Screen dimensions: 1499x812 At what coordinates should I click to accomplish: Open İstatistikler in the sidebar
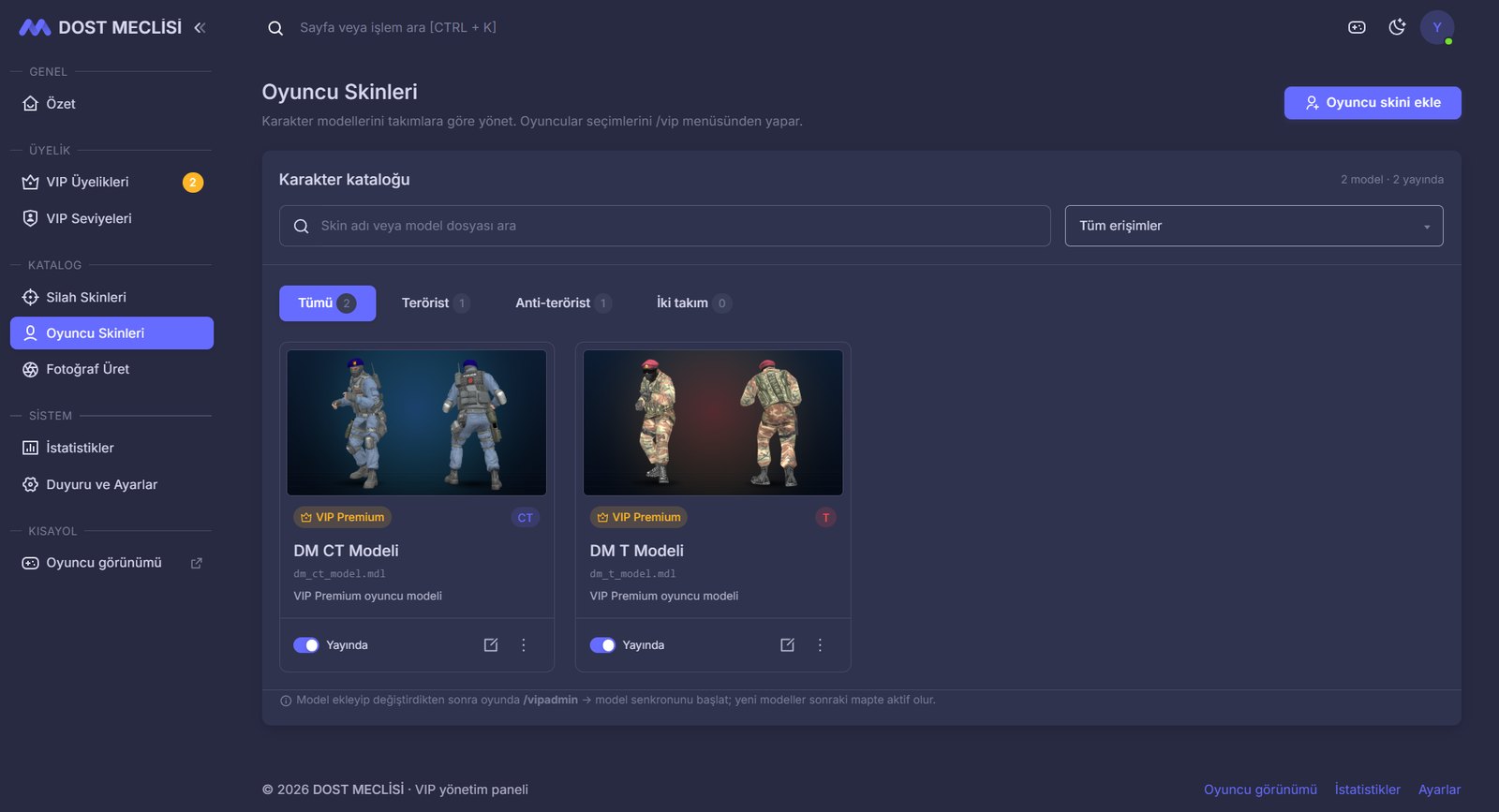(x=111, y=448)
